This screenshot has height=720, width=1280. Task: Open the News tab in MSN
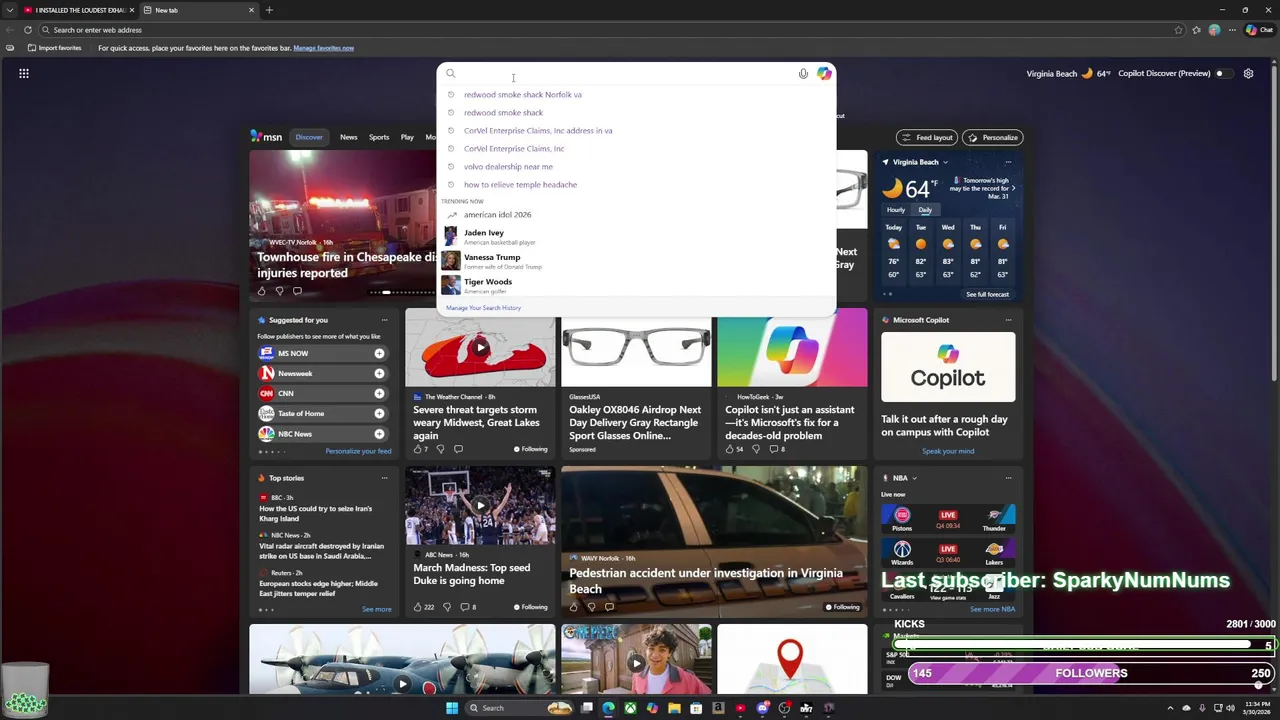[348, 137]
